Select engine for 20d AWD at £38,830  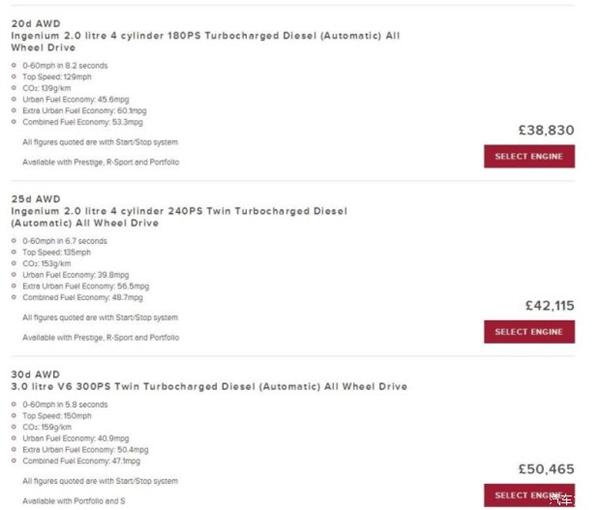tap(529, 156)
